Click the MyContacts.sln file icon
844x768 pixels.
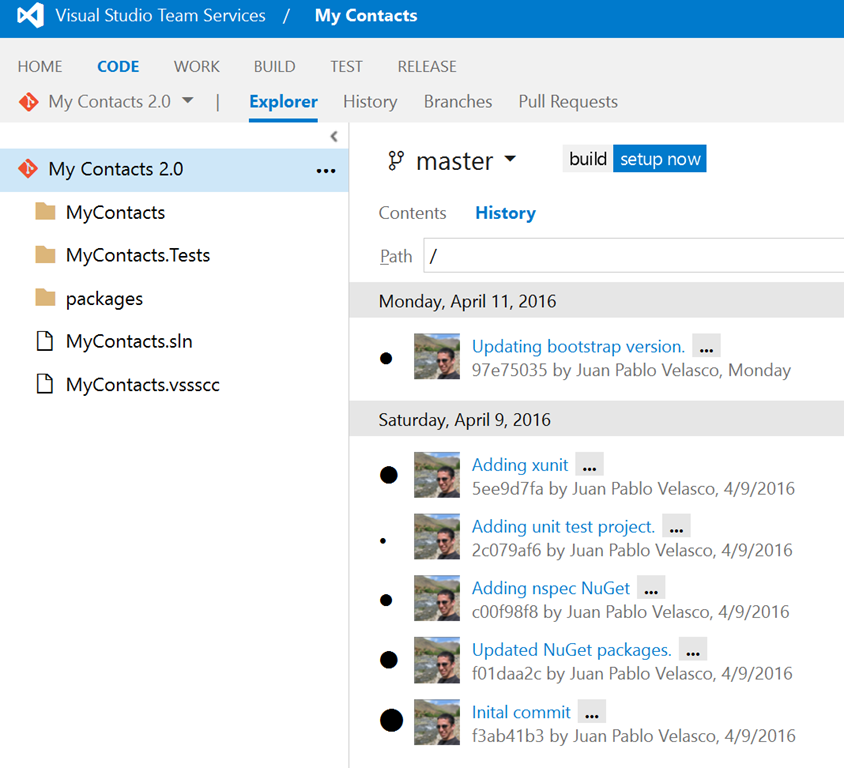point(45,341)
